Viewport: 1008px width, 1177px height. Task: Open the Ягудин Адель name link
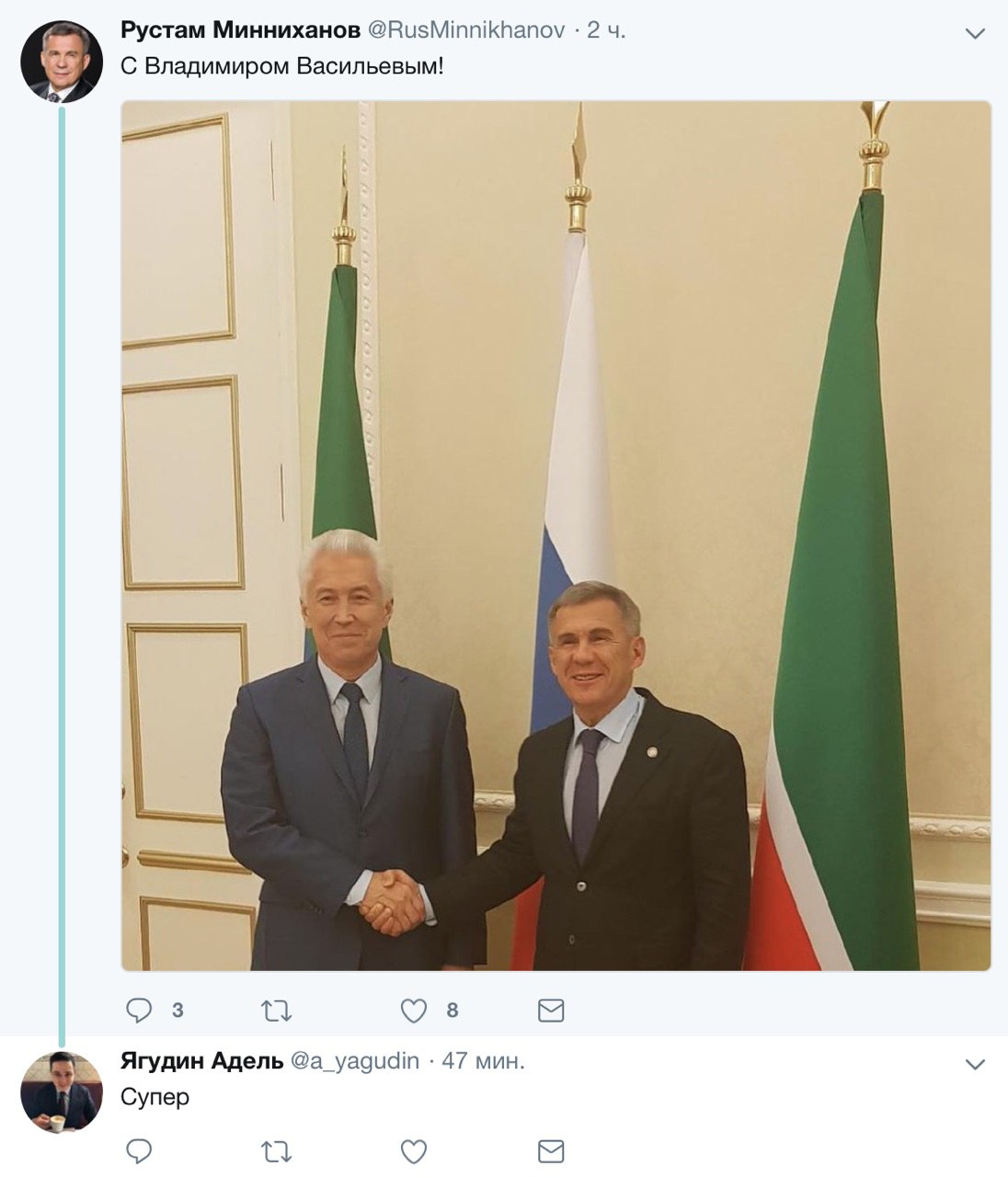[201, 1061]
